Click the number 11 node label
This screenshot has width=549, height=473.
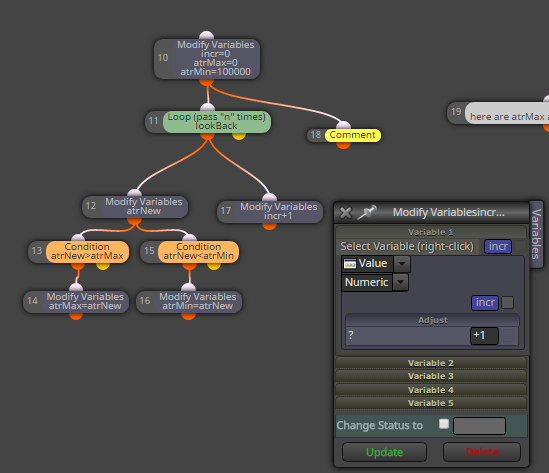coord(154,121)
